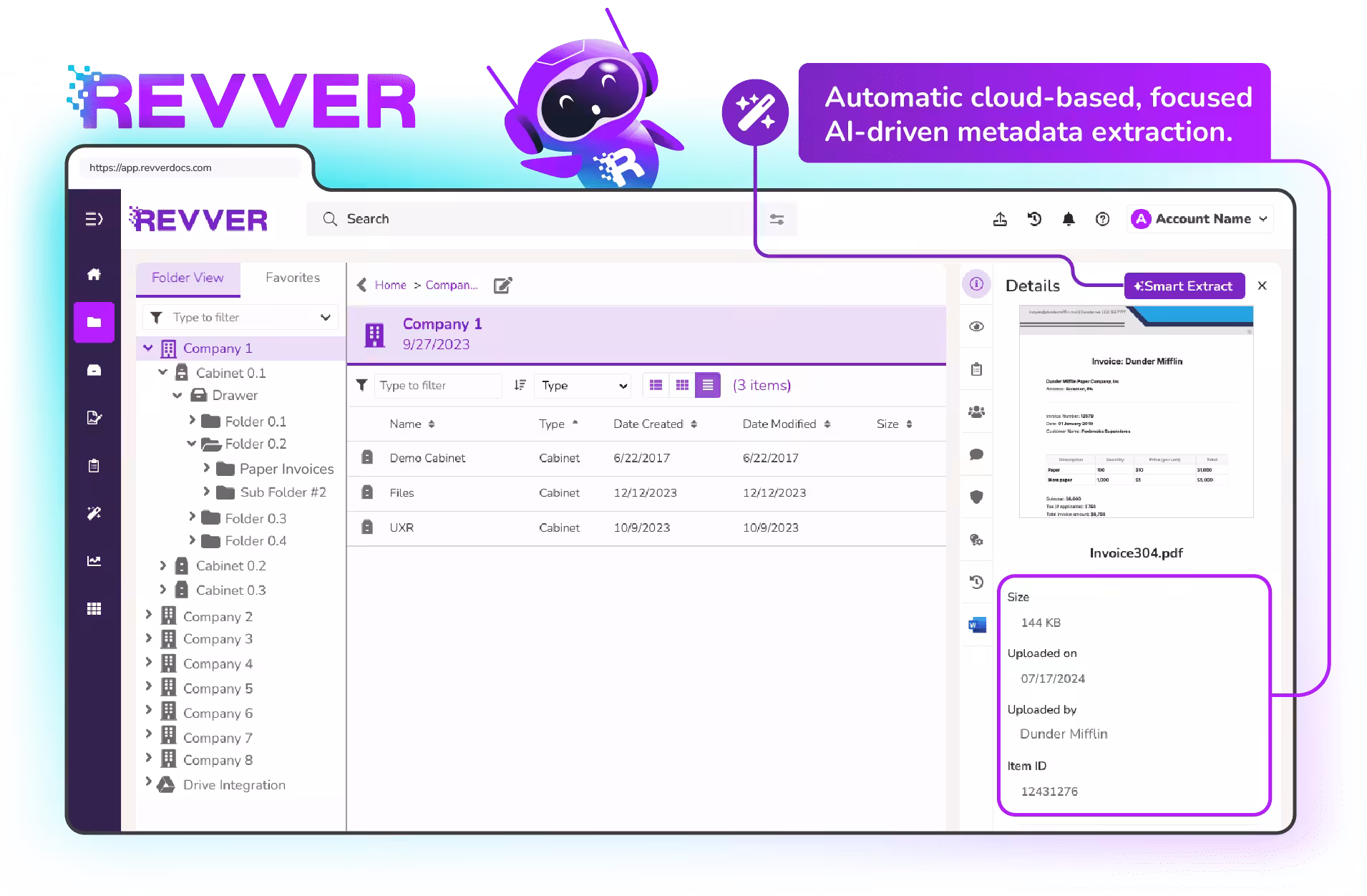Click the Home breadcrumb link
The width and height of the screenshot is (1367, 896).
click(x=390, y=285)
